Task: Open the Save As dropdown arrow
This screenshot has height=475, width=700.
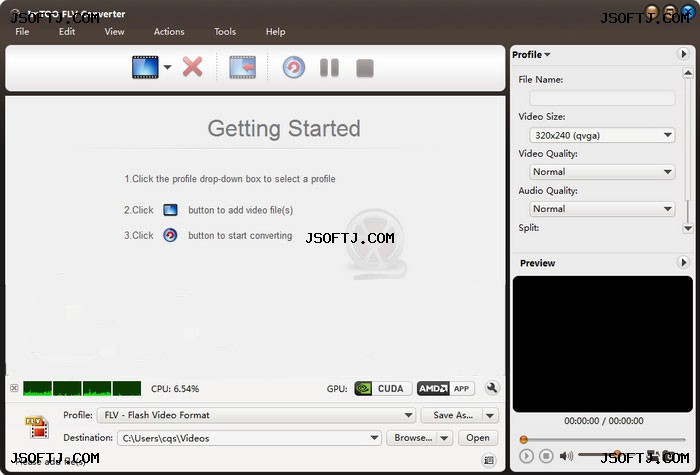Action: [491, 415]
